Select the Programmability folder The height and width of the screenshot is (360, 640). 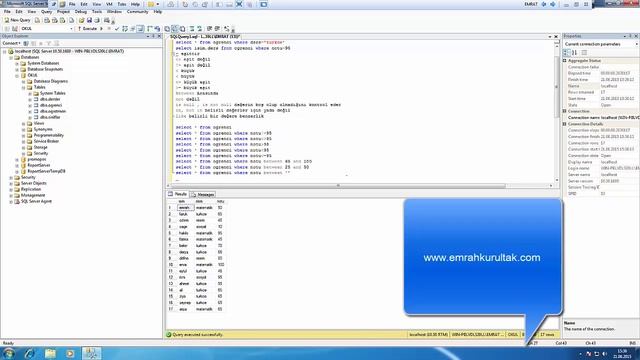point(49,135)
